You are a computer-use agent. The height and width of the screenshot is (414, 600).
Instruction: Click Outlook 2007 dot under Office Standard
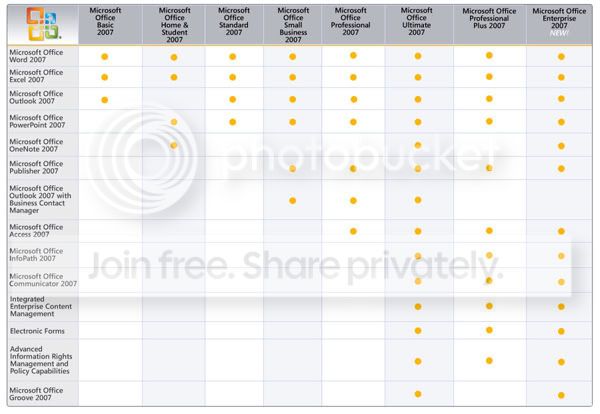coord(233,99)
